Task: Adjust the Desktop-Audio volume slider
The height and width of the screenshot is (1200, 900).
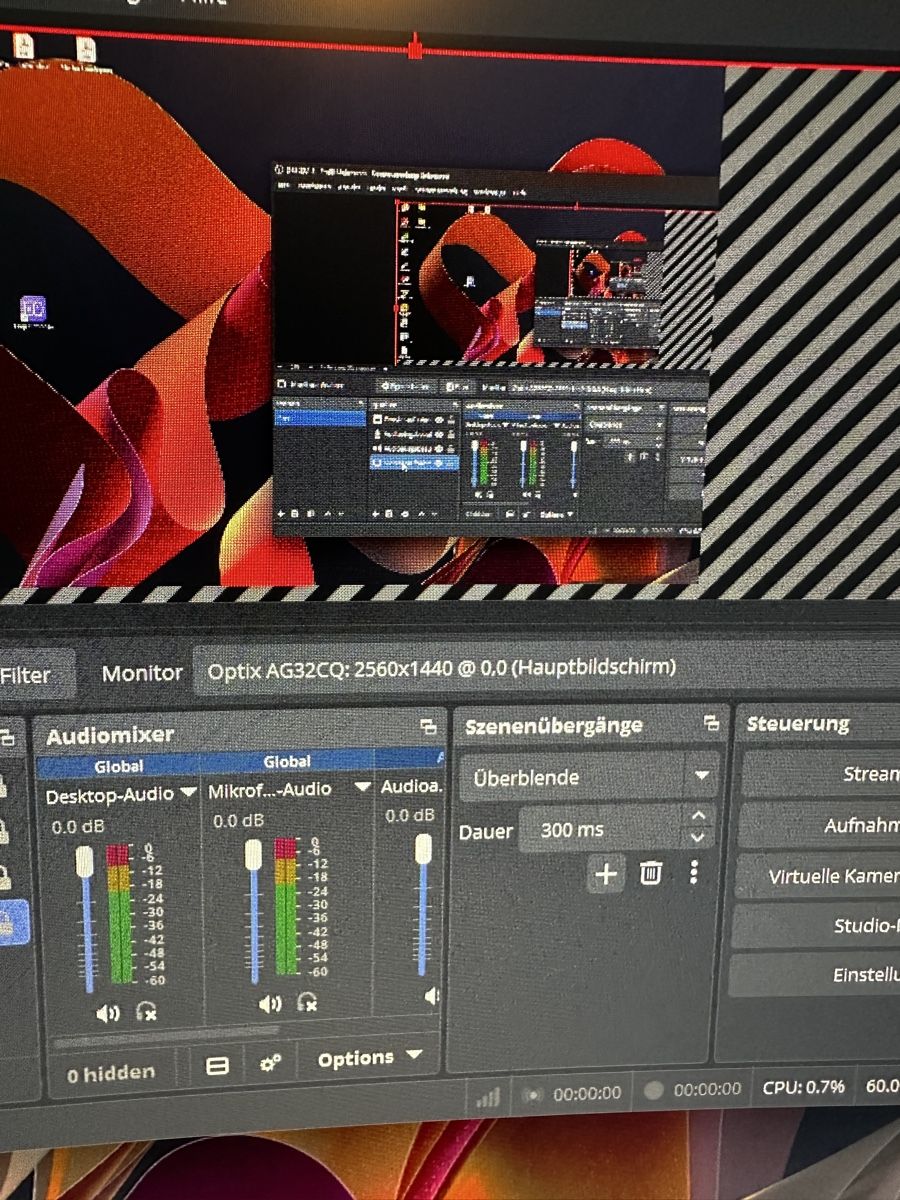Action: coord(86,918)
